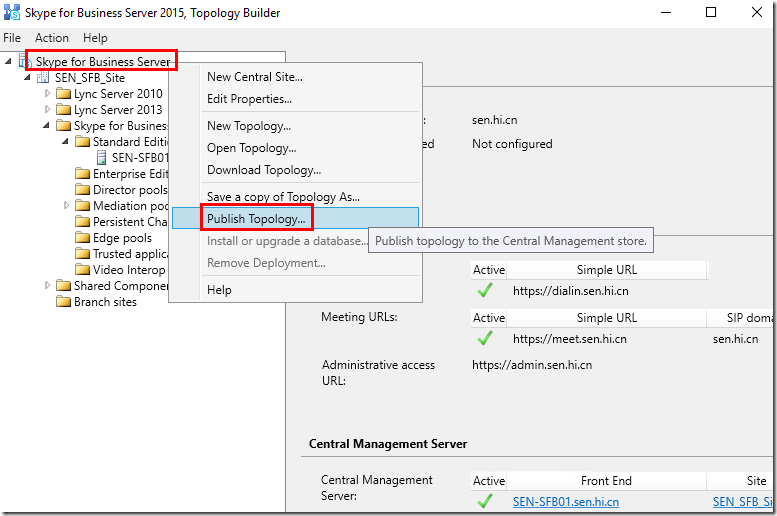Expand the Lync Server 2013 node
This screenshot has height=516, width=777.
(x=47, y=109)
